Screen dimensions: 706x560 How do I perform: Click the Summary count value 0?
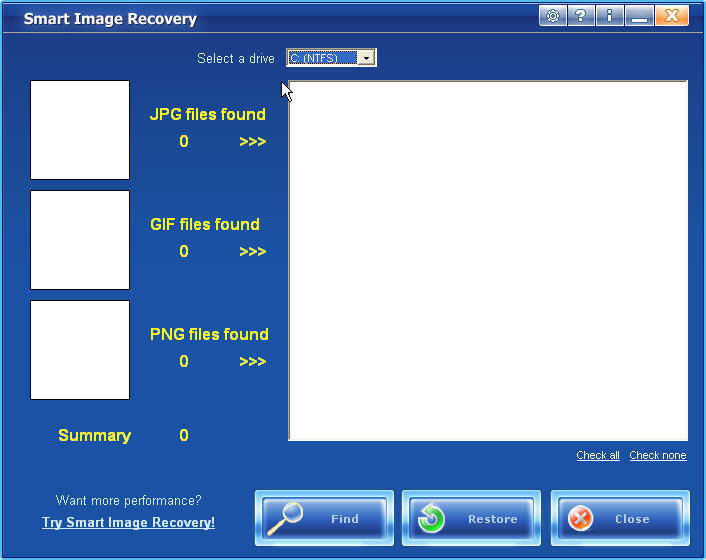point(184,435)
